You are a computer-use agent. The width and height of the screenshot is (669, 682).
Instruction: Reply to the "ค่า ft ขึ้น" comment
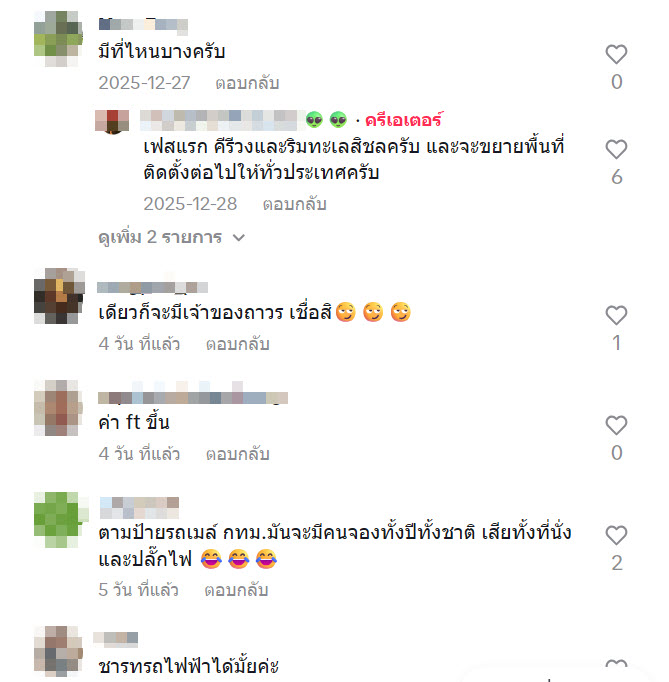pos(237,454)
